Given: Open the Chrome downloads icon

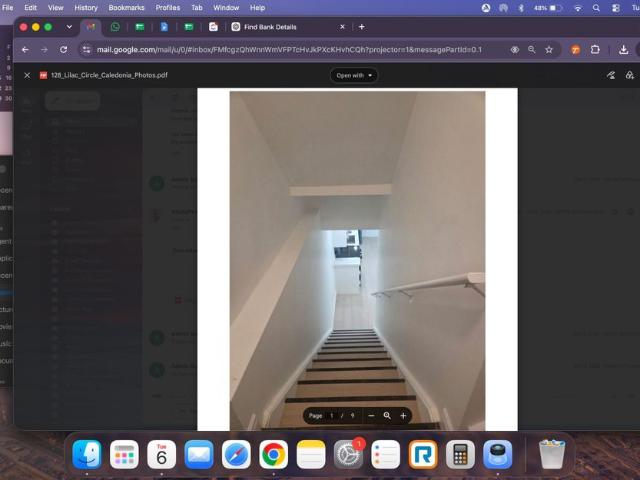Looking at the screenshot, I should [x=623, y=50].
